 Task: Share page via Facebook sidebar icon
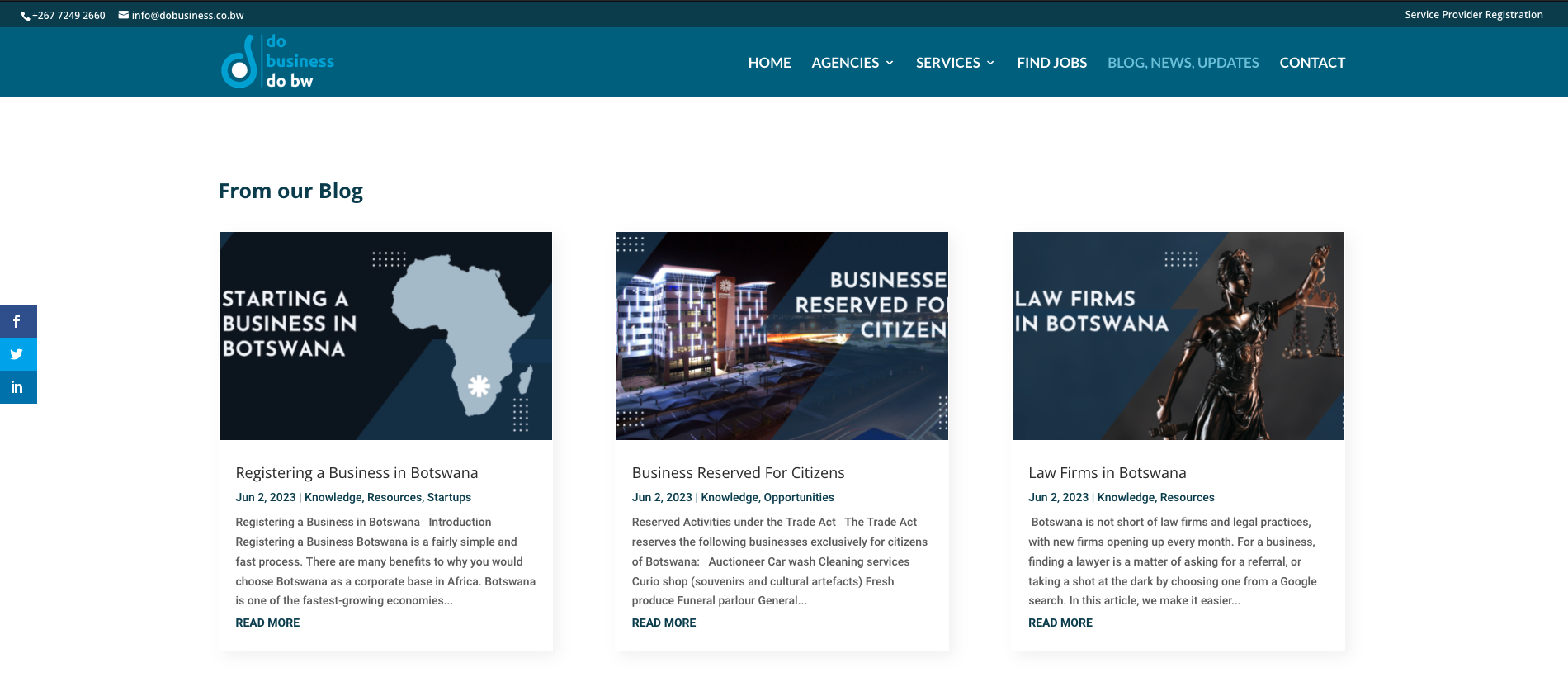(x=18, y=321)
